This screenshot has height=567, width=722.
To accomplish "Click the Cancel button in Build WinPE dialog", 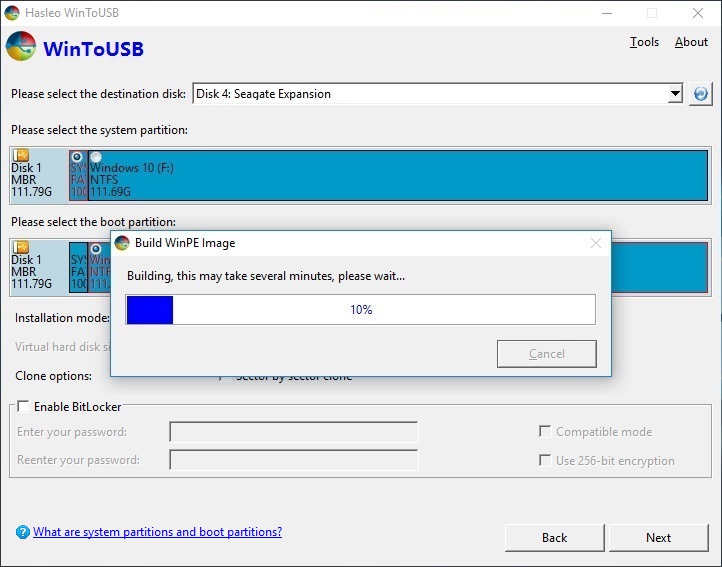I will tap(547, 354).
